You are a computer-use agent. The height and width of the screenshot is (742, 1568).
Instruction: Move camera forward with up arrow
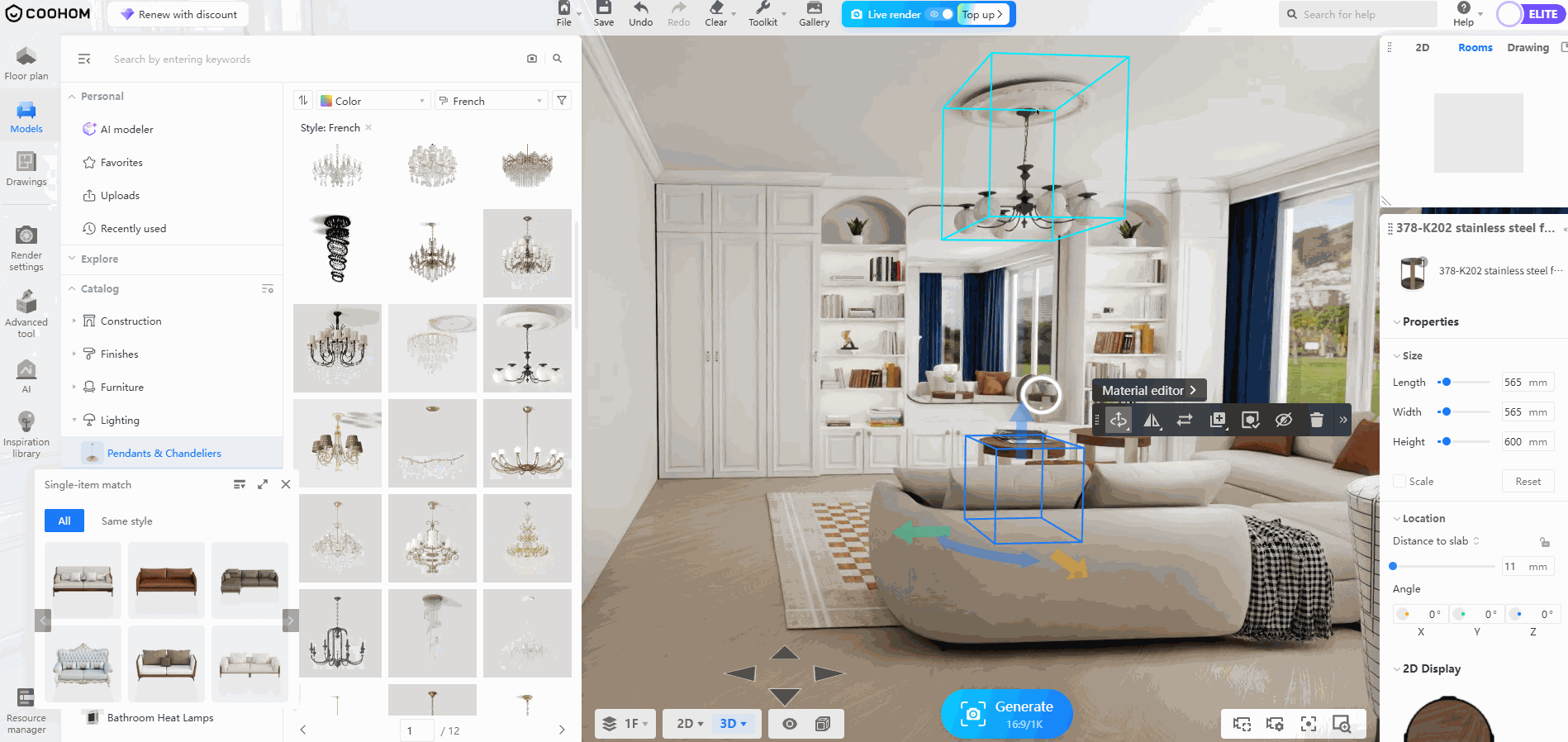pos(784,653)
